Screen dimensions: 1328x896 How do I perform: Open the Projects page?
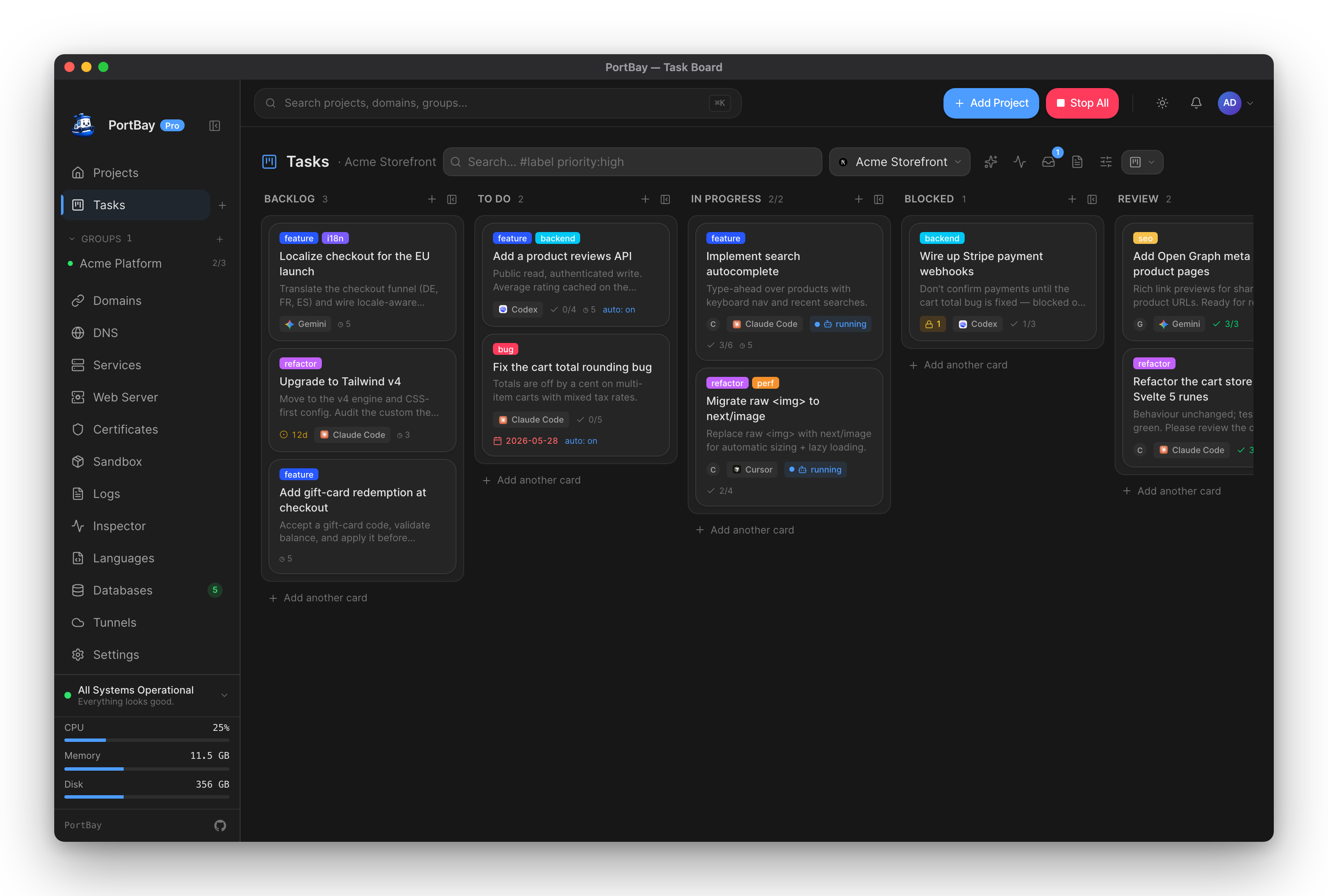point(136,173)
